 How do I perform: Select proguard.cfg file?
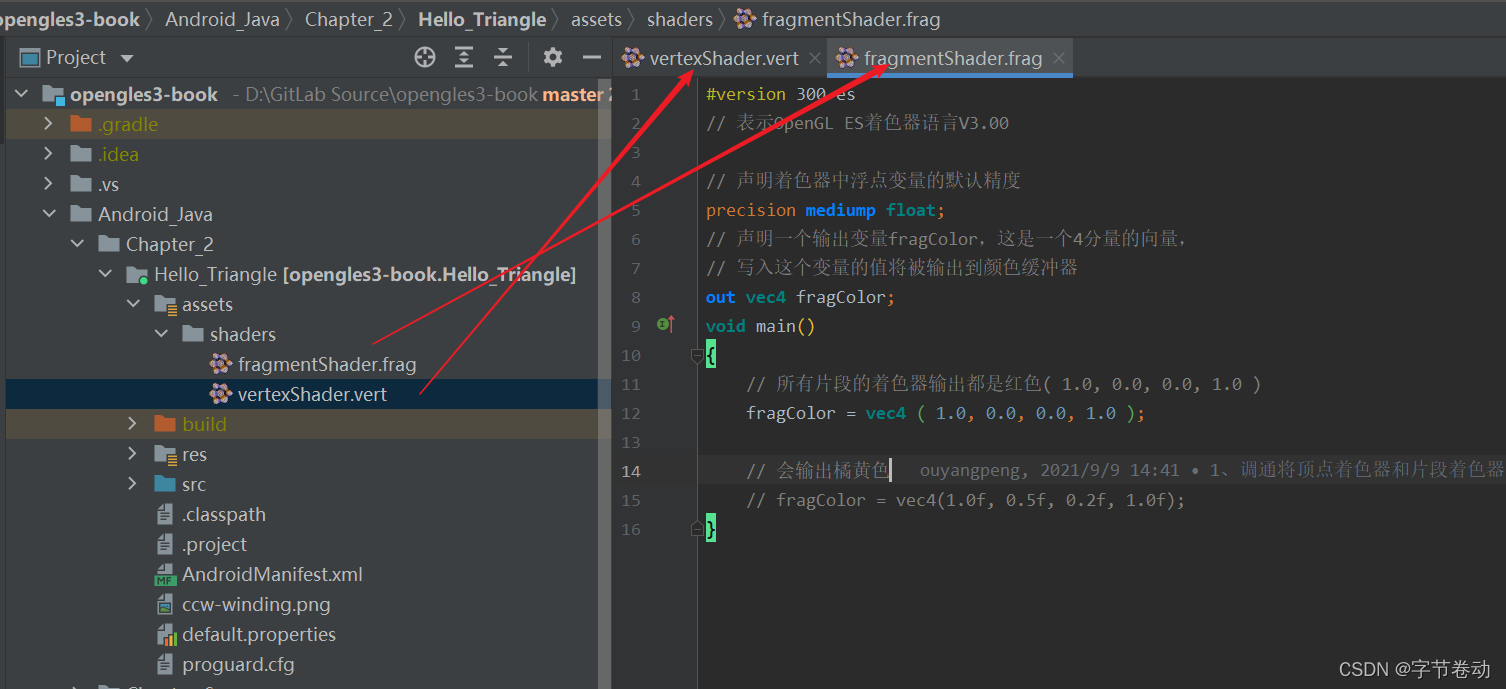tap(238, 664)
